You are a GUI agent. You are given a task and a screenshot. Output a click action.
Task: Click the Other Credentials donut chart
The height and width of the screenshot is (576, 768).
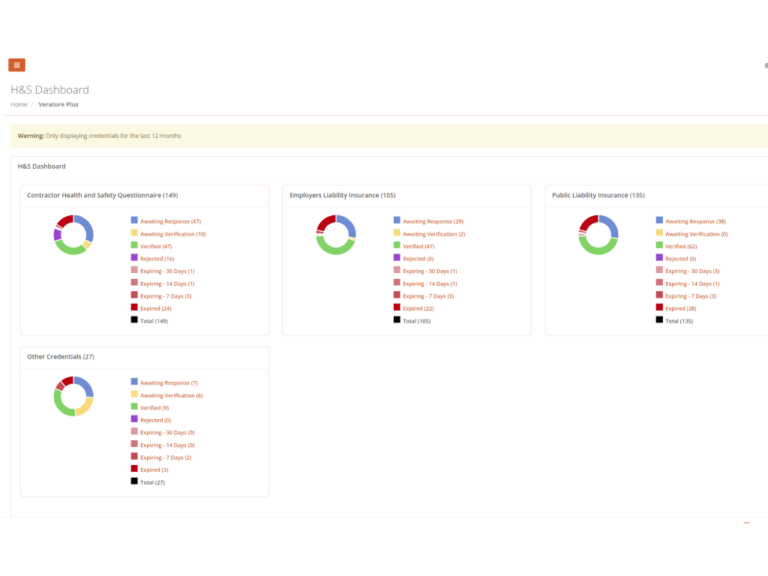point(73,396)
